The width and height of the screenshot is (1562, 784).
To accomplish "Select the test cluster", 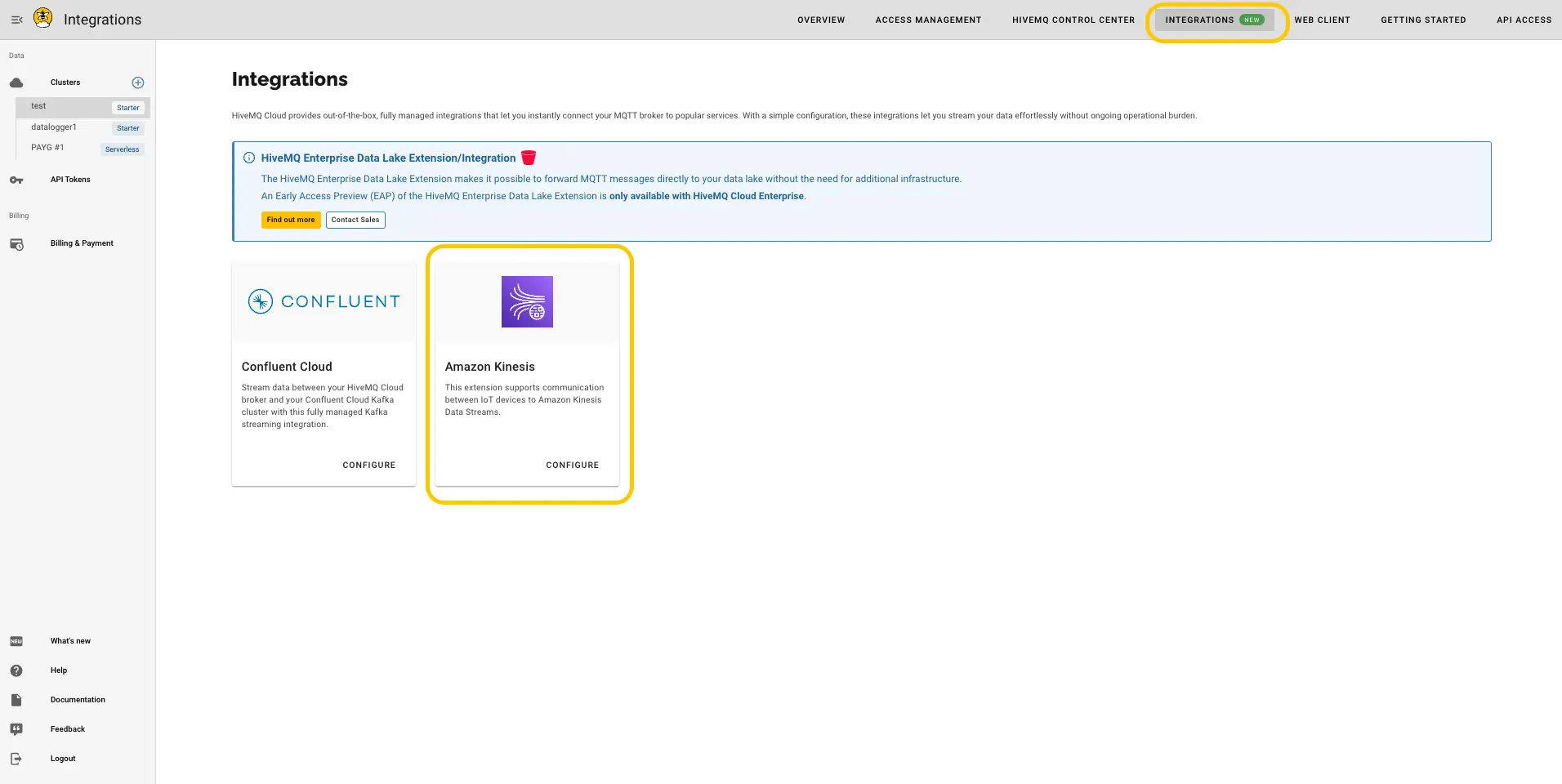I will click(83, 107).
